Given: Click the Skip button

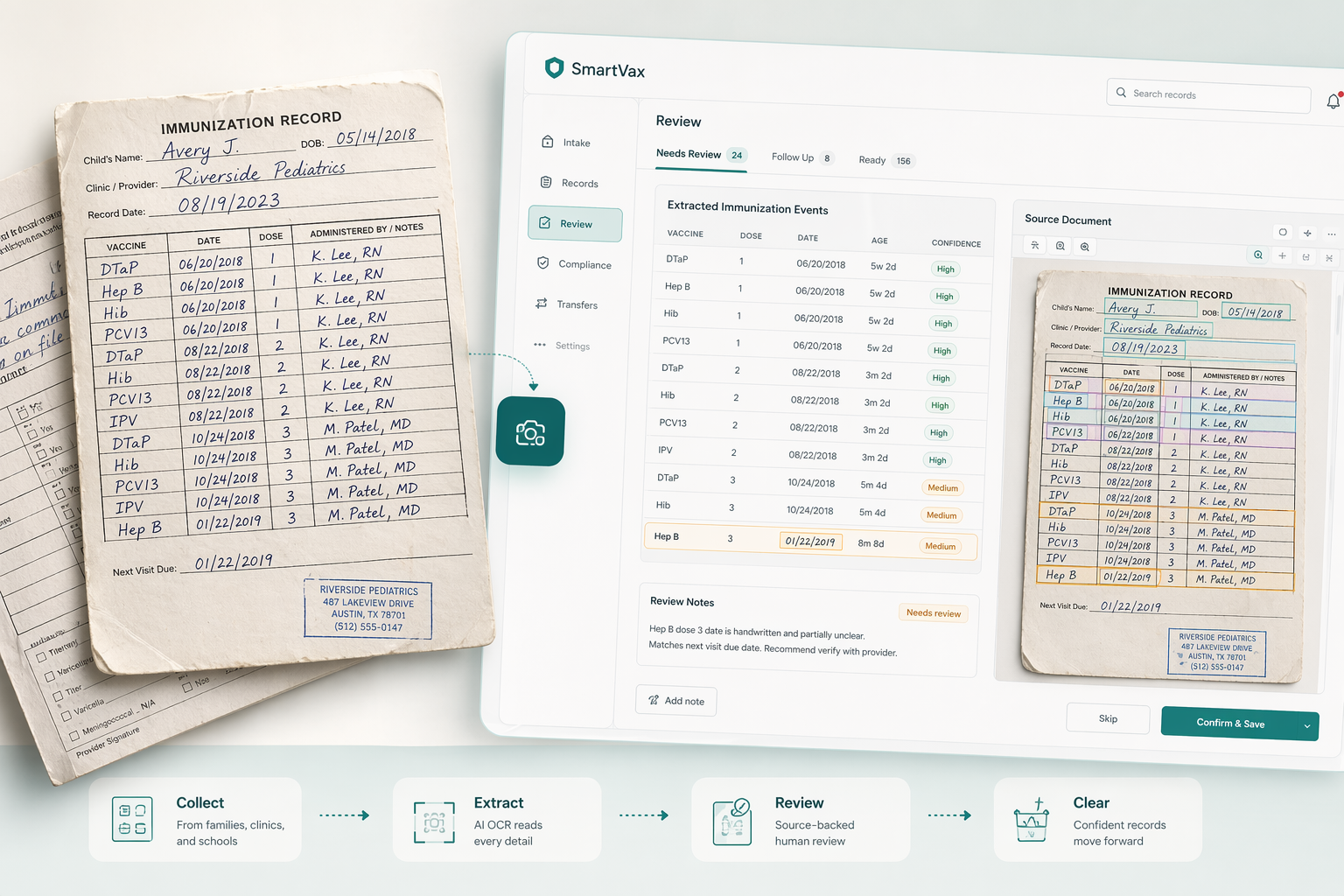Looking at the screenshot, I should coord(1107,718).
